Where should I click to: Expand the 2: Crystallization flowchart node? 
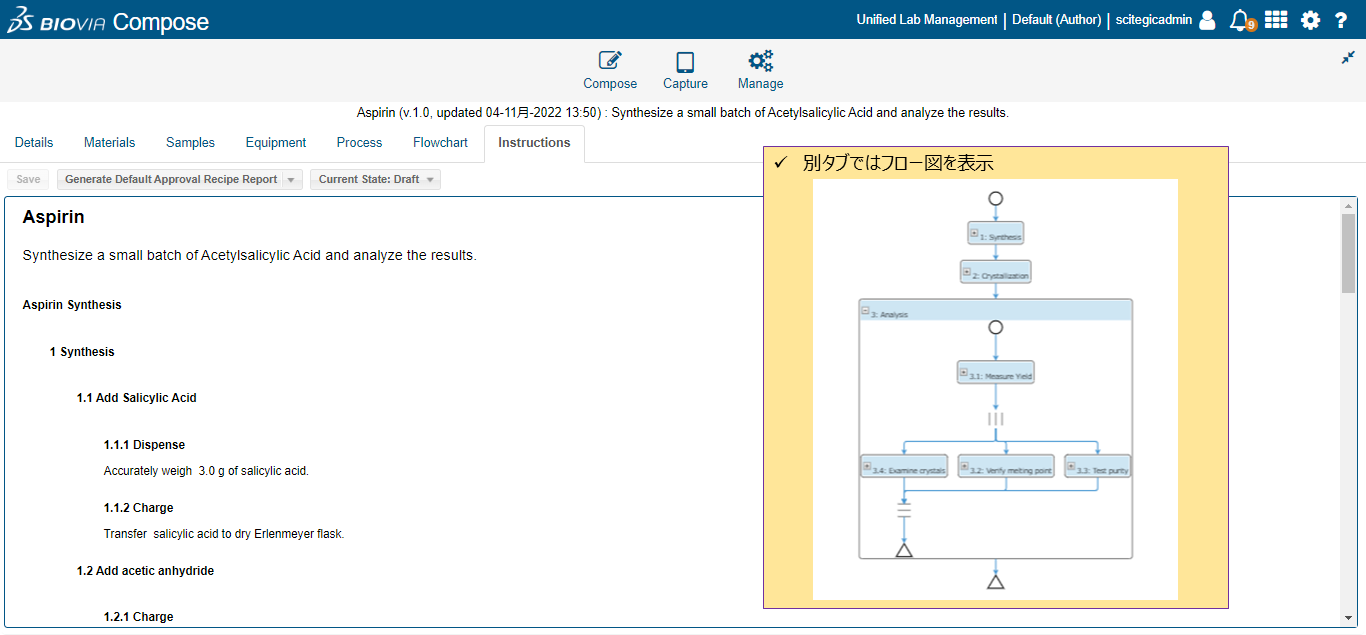click(966, 271)
